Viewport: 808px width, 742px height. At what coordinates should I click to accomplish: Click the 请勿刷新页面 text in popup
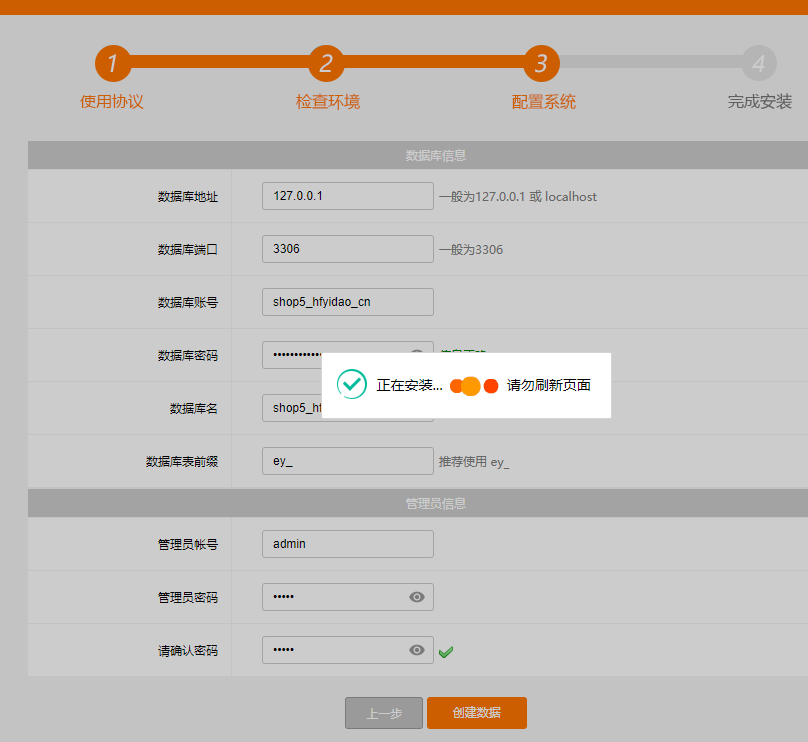pos(549,385)
